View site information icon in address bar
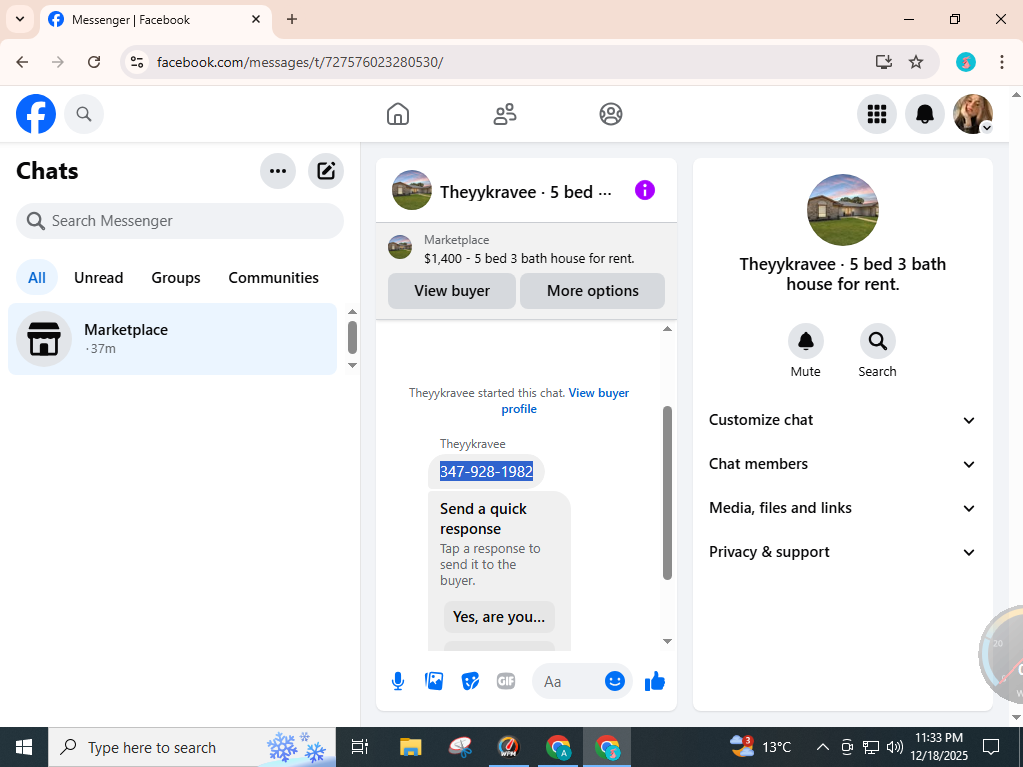Viewport: 1023px width, 767px height. pos(137,62)
